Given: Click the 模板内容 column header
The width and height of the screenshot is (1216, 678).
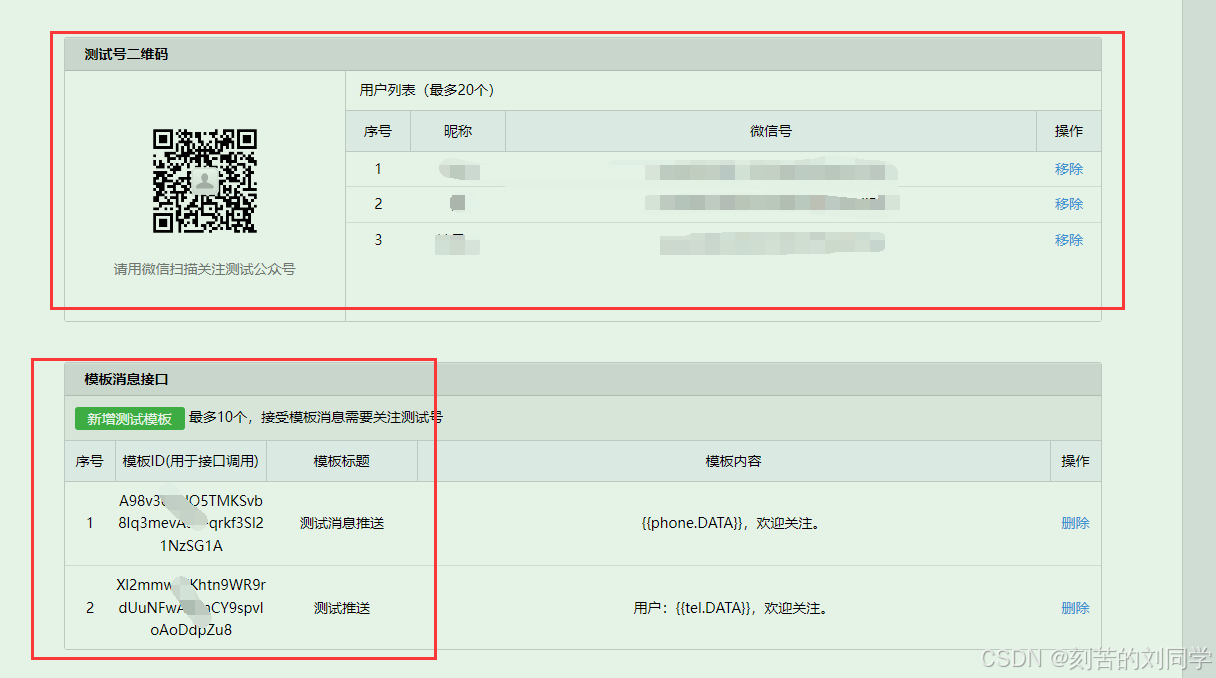Looking at the screenshot, I should pyautogui.click(x=734, y=461).
